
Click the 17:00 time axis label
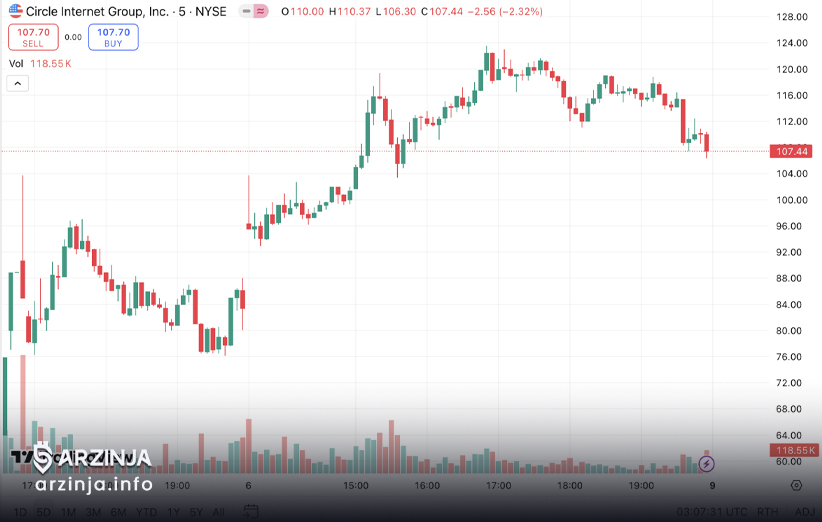pyautogui.click(x=498, y=485)
